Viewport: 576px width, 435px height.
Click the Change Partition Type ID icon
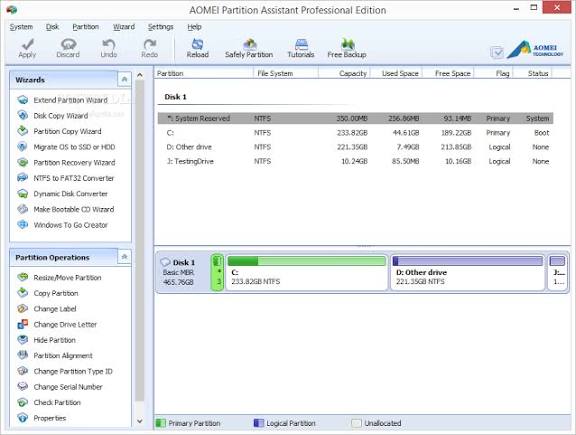(x=23, y=371)
